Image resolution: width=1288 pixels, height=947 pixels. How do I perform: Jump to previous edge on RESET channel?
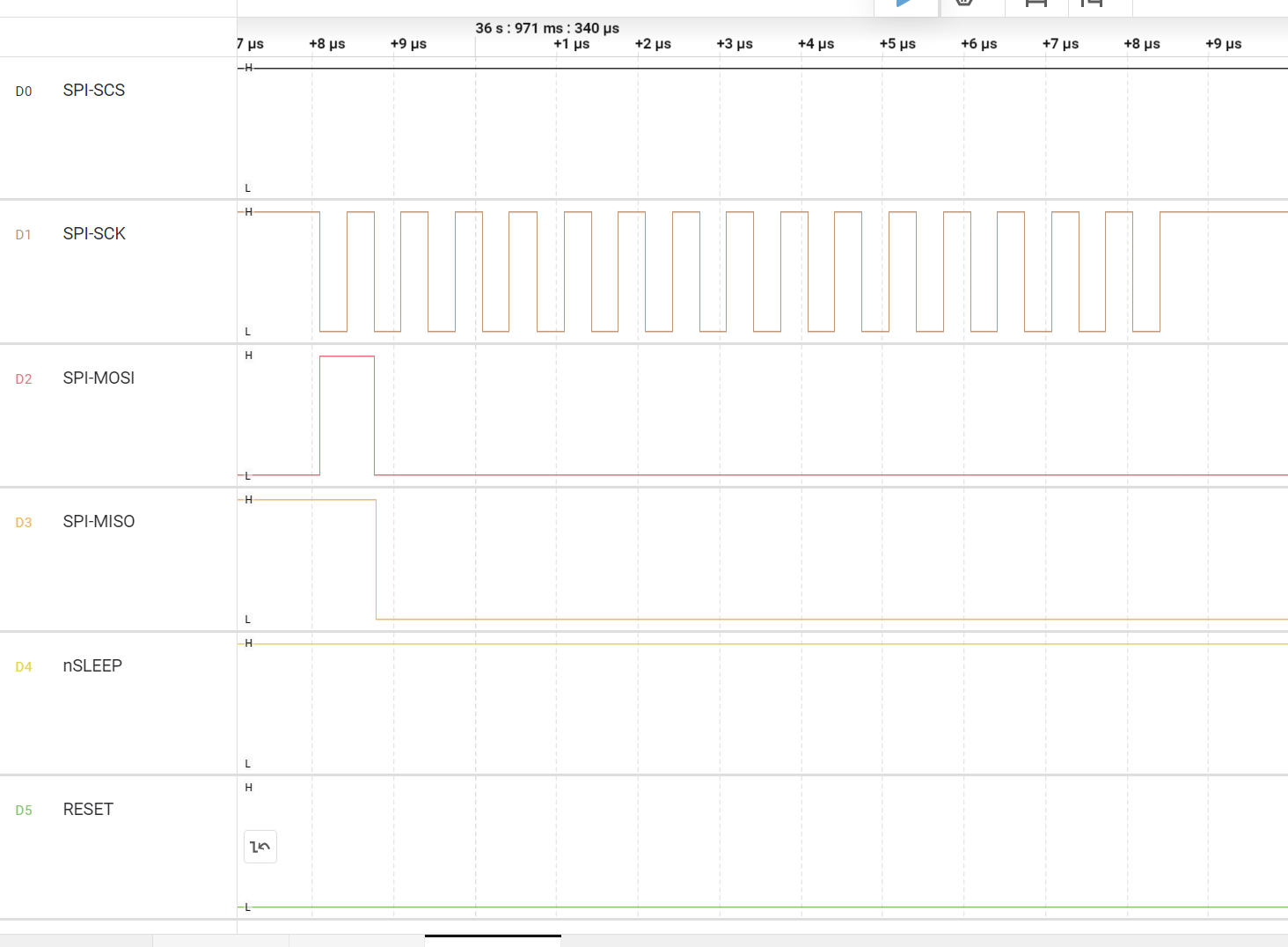point(260,847)
